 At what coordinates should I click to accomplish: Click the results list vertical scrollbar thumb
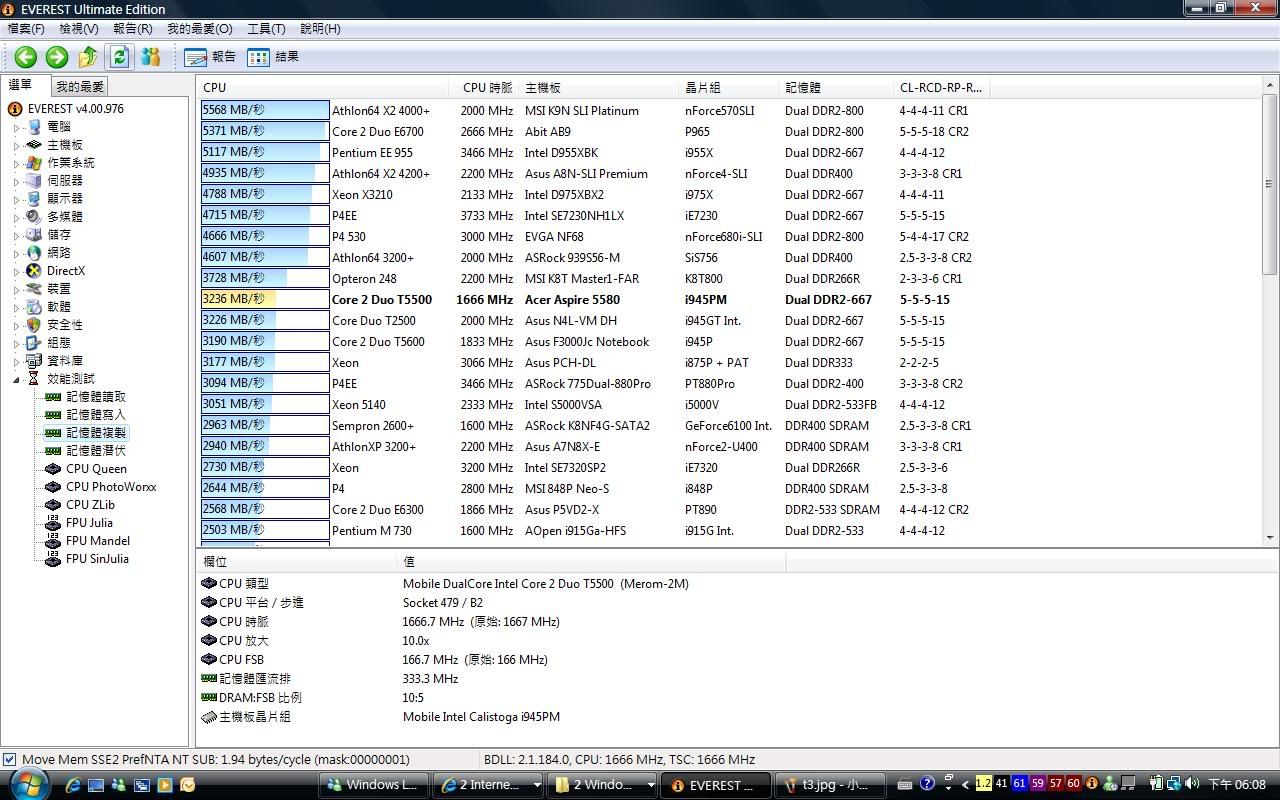coord(1270,184)
